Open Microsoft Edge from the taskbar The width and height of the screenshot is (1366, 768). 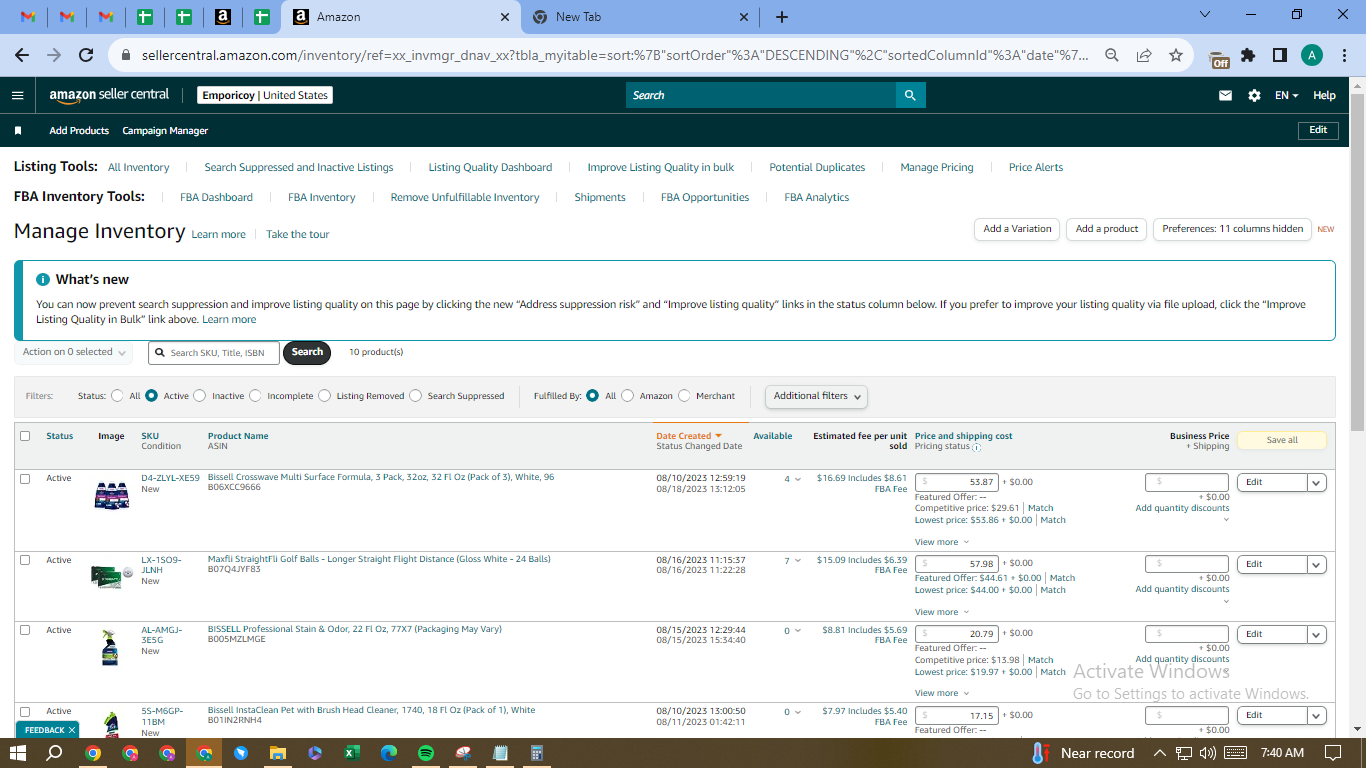(x=389, y=753)
